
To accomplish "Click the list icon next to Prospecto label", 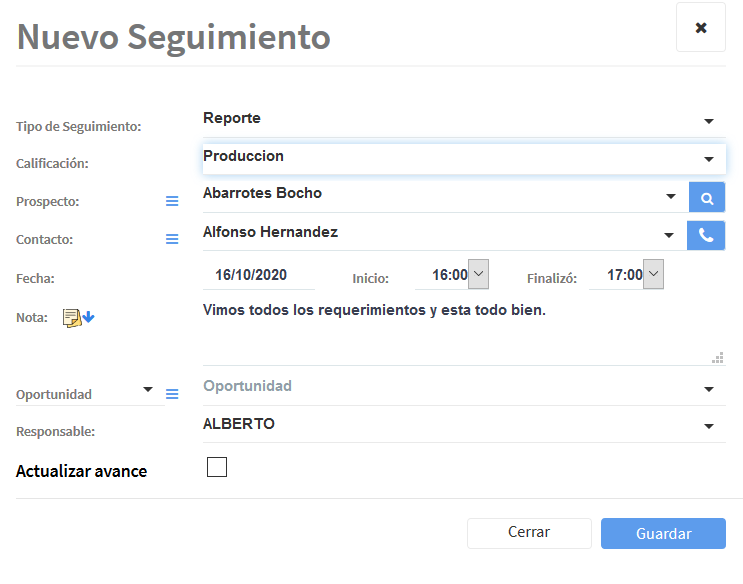I will tap(172, 202).
